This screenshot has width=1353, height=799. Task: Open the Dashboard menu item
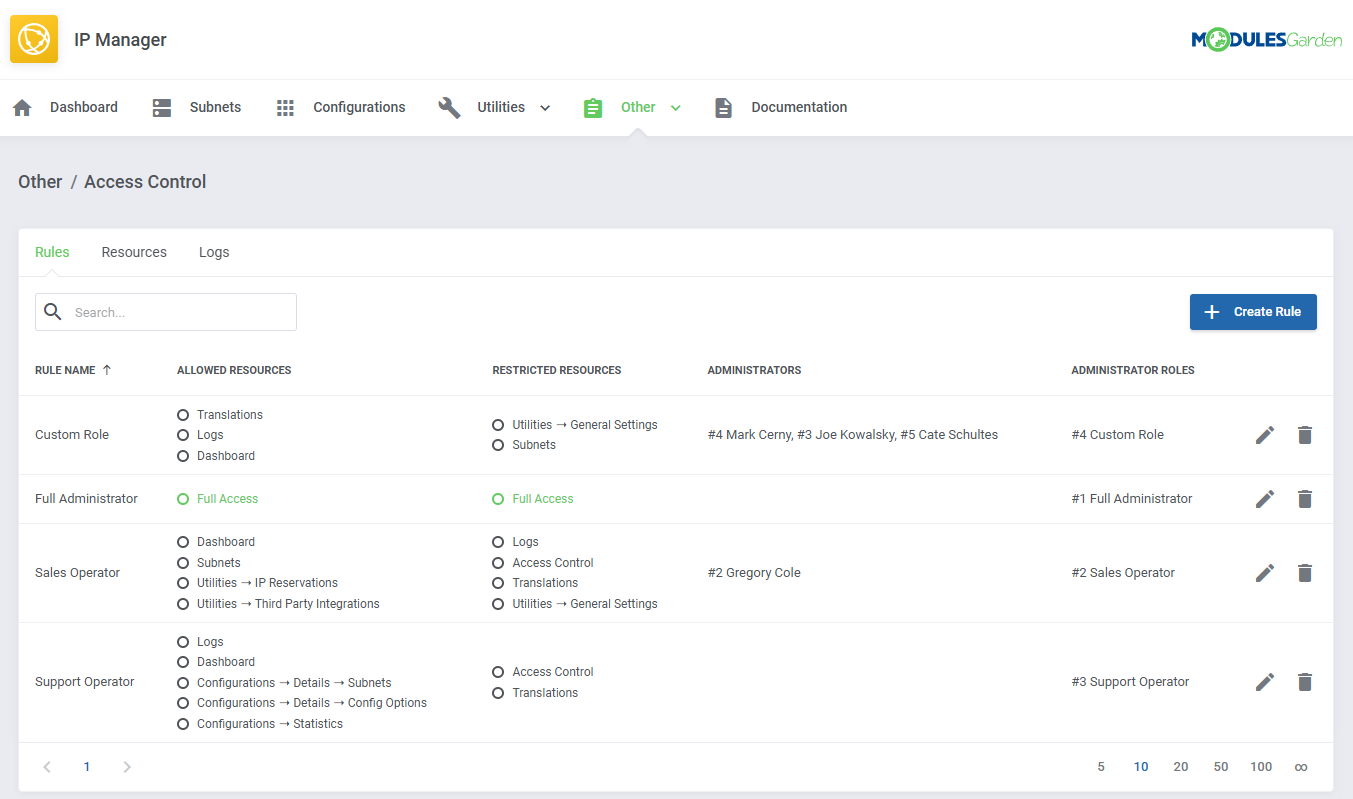pos(84,108)
